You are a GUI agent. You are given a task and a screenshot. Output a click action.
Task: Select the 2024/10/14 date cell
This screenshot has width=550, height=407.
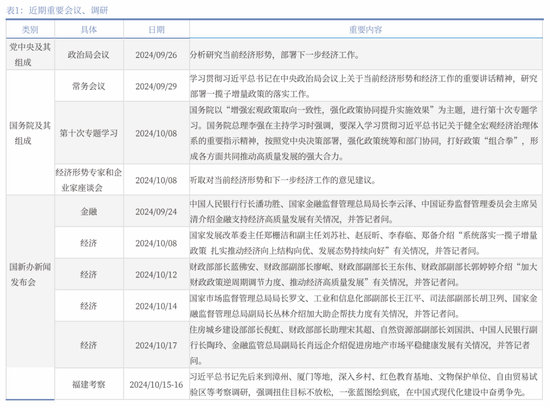tap(156, 306)
